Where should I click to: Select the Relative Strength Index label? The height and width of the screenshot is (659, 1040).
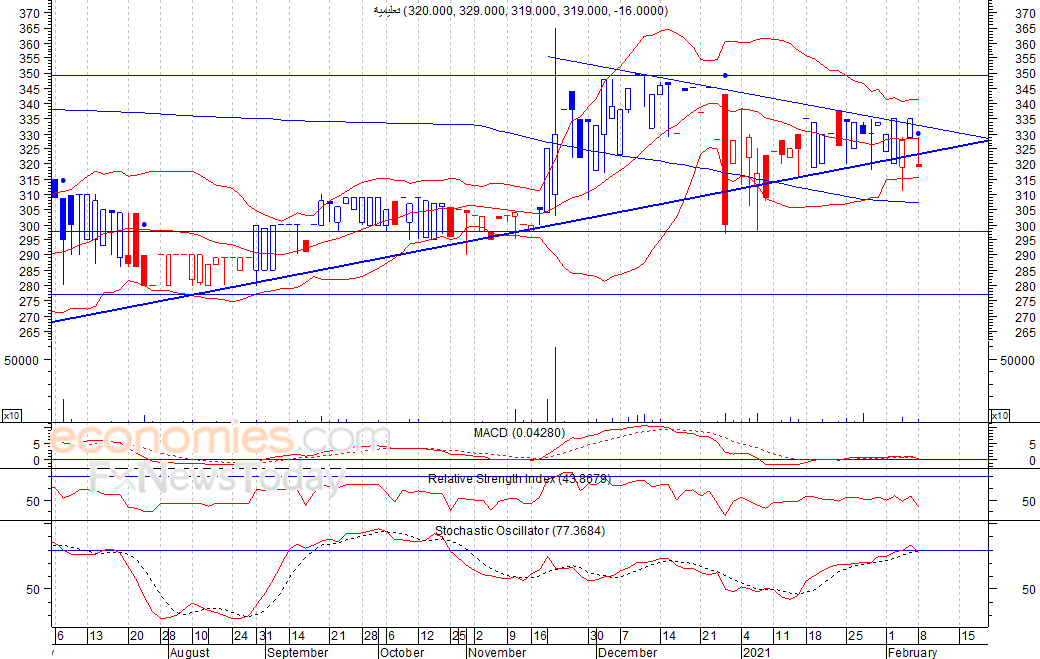pos(518,479)
